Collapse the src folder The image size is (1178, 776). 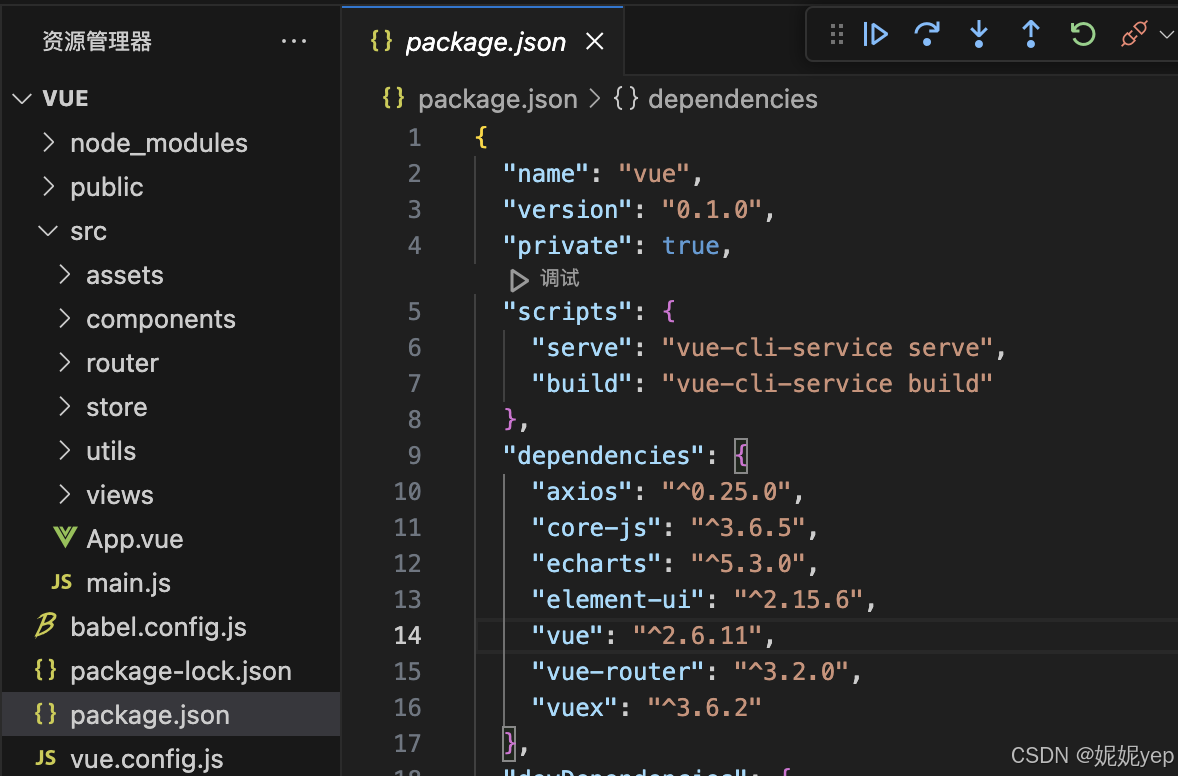(x=87, y=231)
